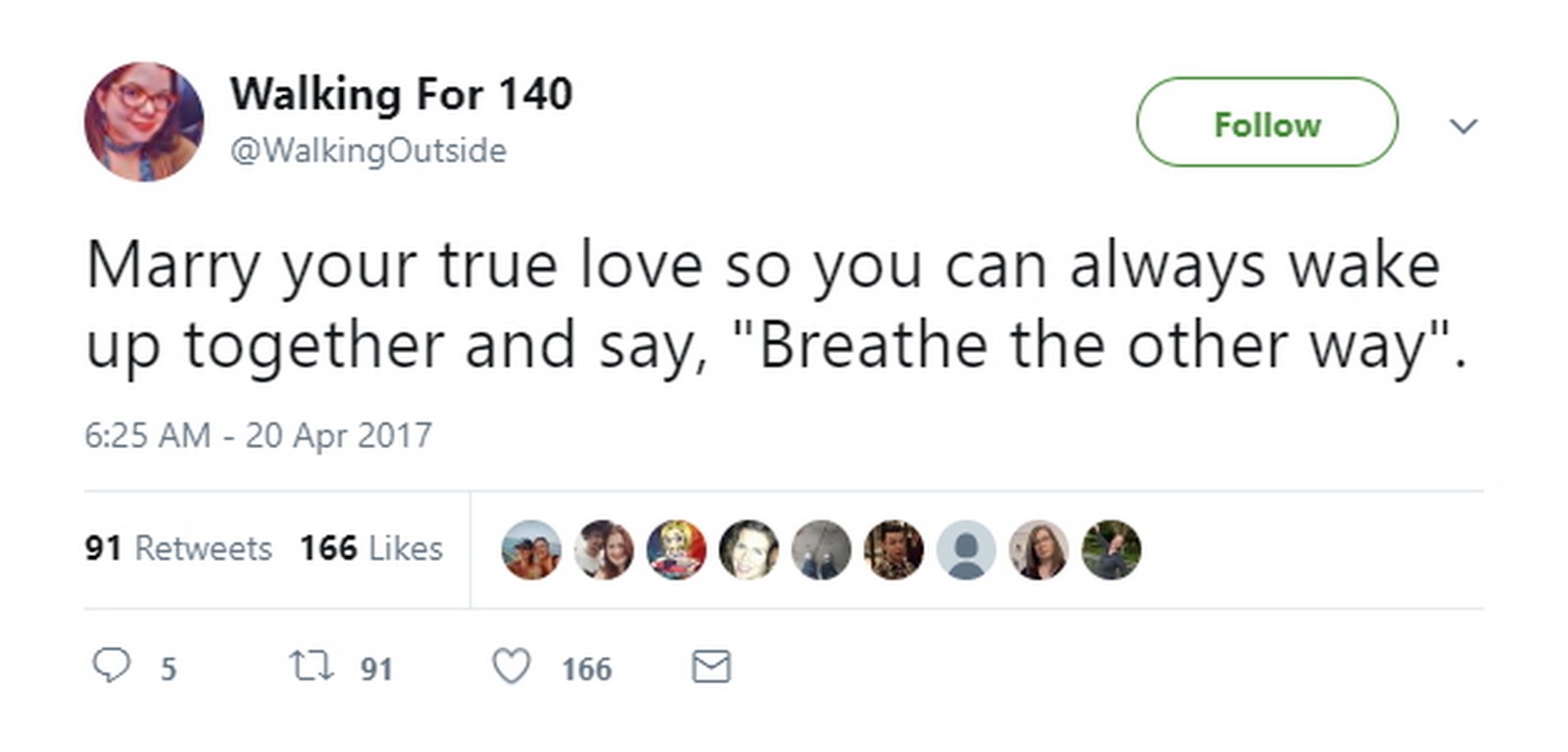Open the beach couple liker avatar
The height and width of the screenshot is (752, 1568).
click(x=531, y=549)
